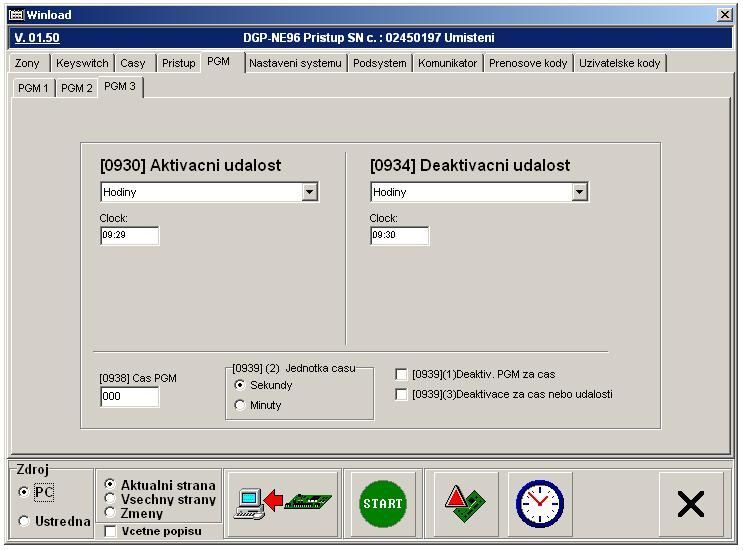Click the V. 01.50 version link
This screenshot has width=743, height=550.
coord(37,38)
